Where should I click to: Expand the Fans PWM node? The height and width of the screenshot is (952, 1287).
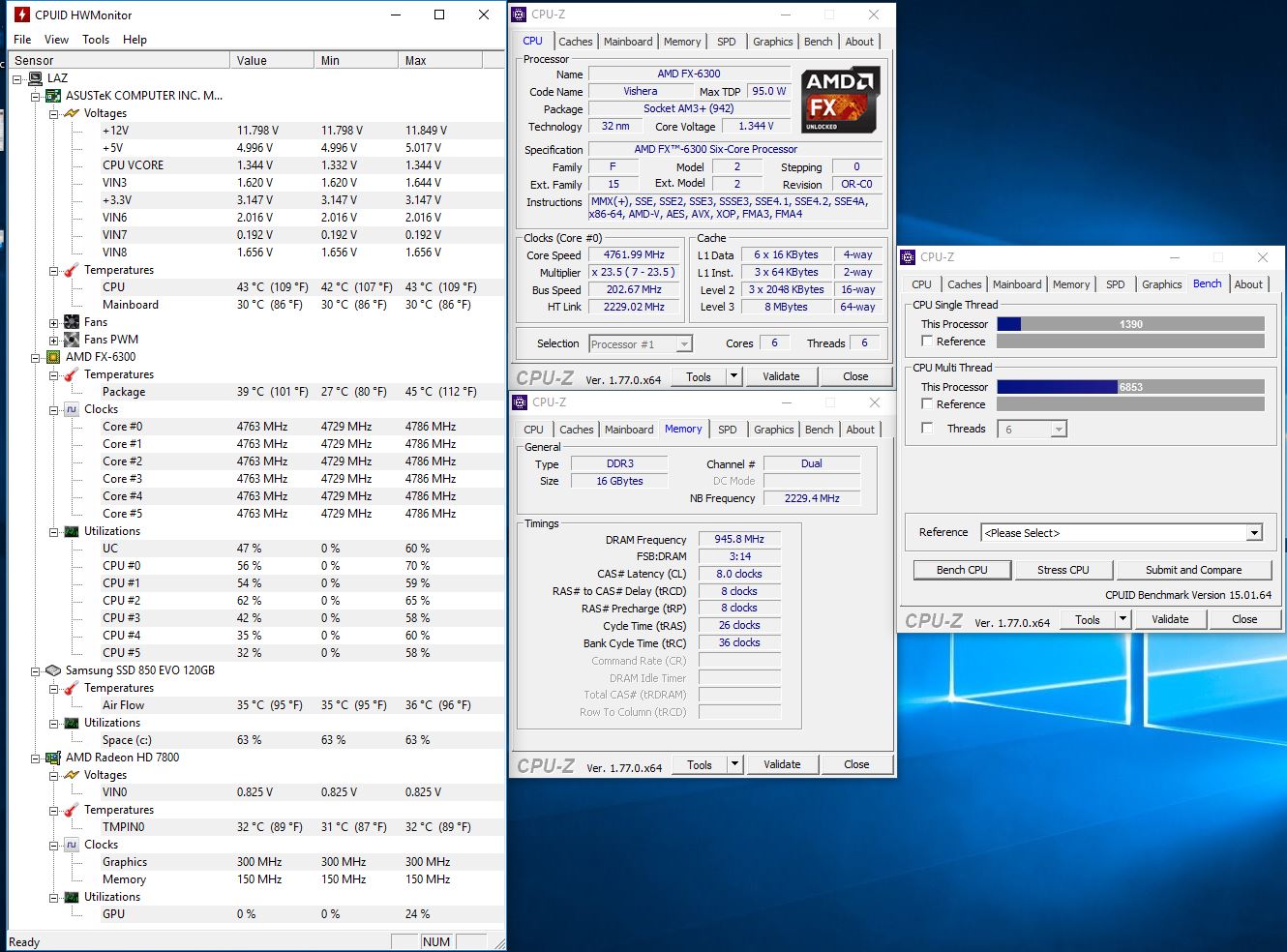pos(54,340)
